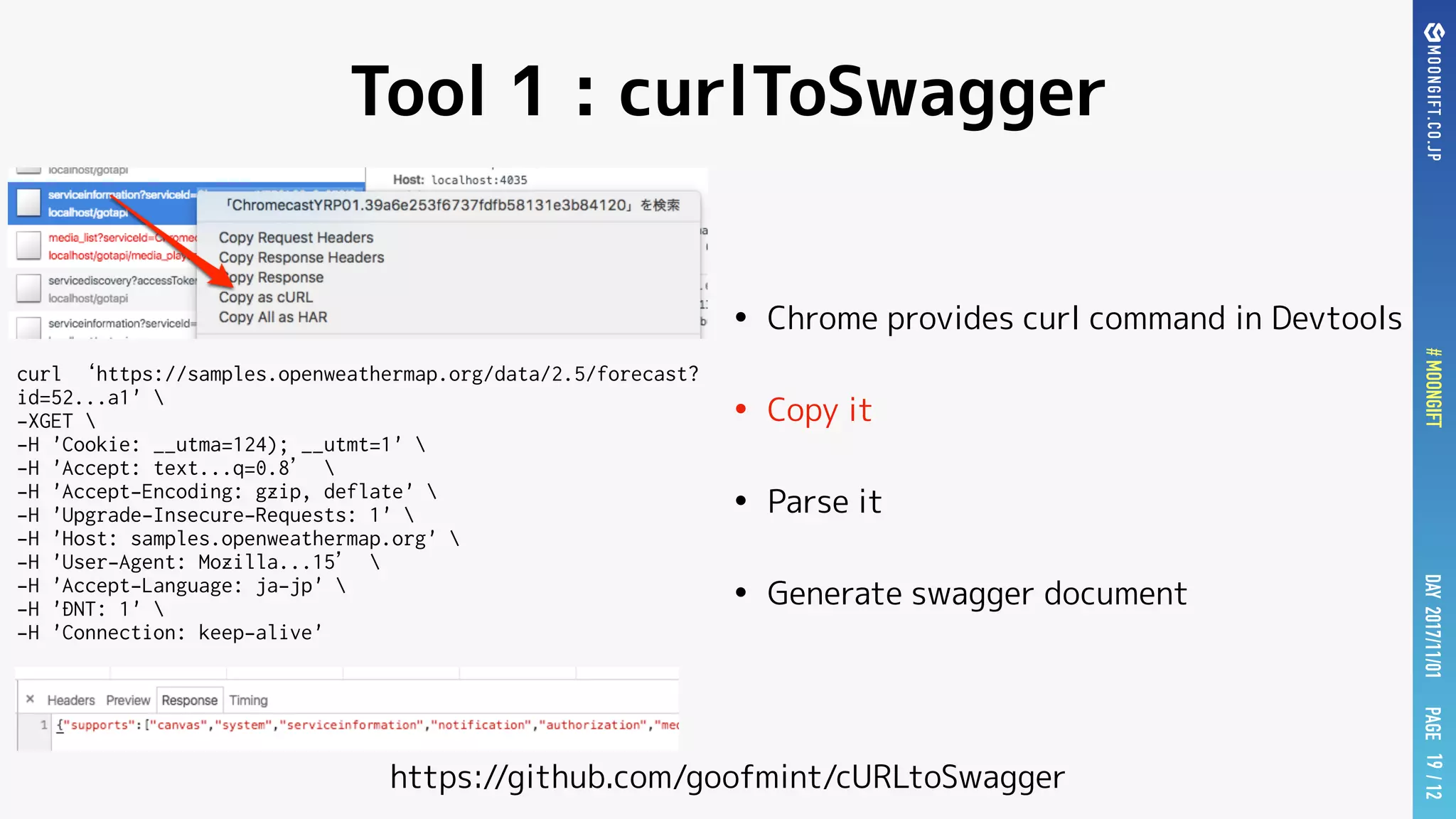
Task: Click the 'Accept-Language: ja-jp' header line
Action: tap(181, 585)
